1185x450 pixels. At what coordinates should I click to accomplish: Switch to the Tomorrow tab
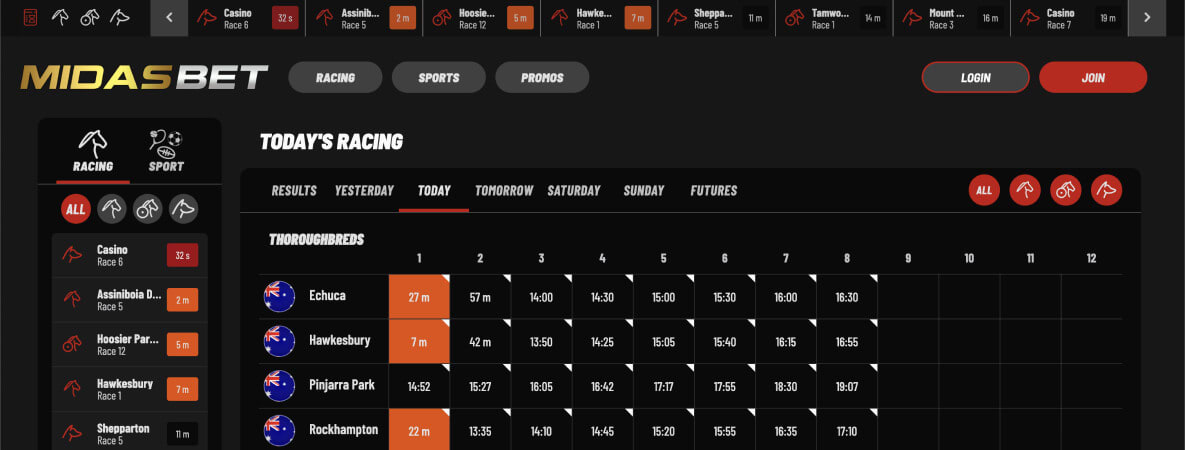[x=504, y=191]
